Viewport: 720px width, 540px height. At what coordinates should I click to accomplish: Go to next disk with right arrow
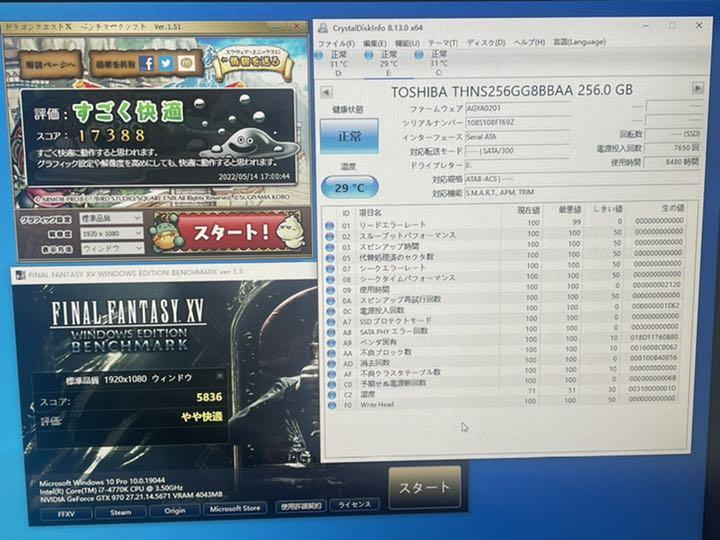click(698, 88)
